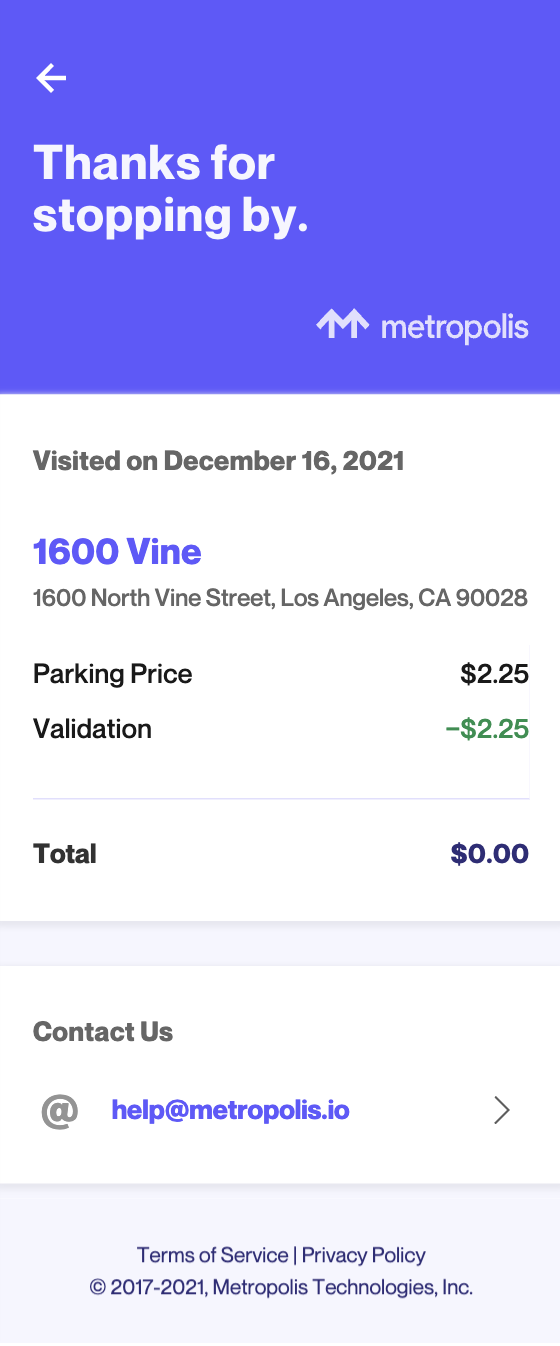
Task: Click the $2.25 parking price amount
Action: tap(494, 674)
